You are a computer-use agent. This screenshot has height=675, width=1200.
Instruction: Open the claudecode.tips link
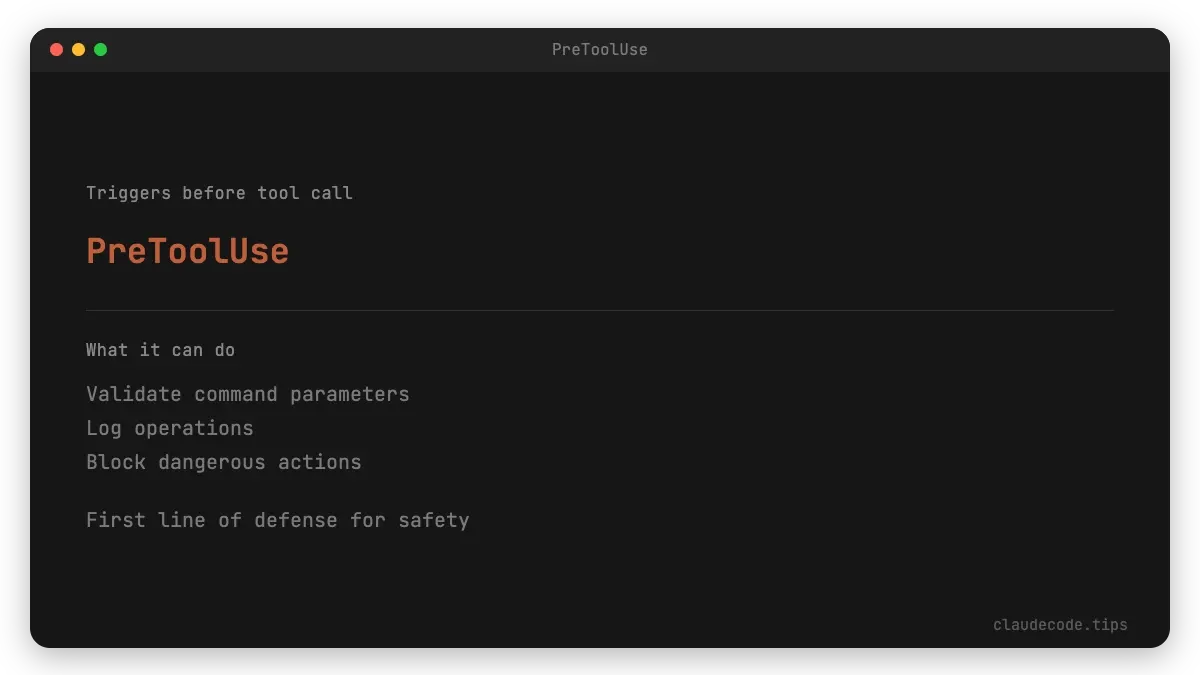1060,625
